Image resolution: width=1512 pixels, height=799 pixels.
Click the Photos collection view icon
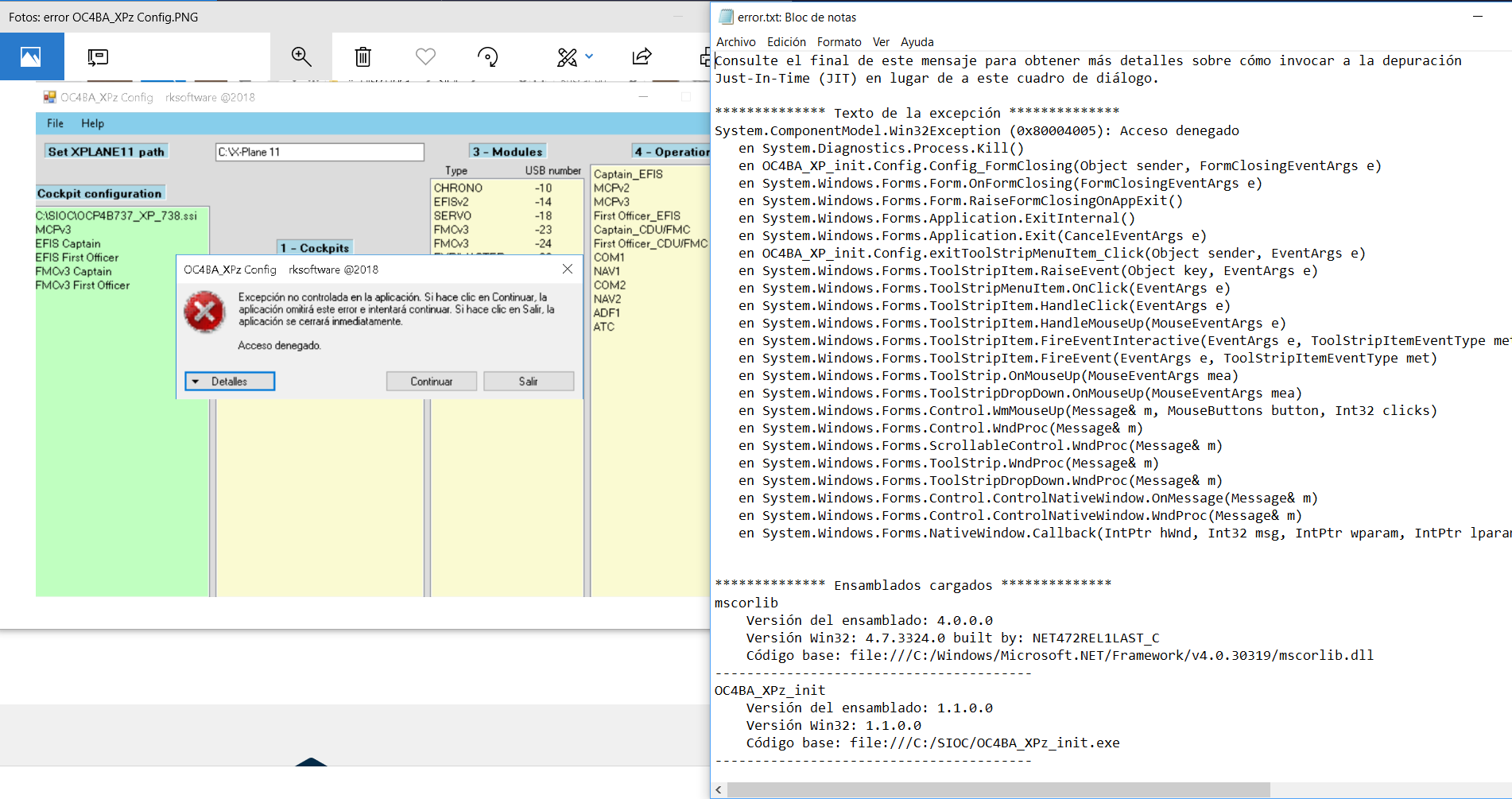click(31, 56)
